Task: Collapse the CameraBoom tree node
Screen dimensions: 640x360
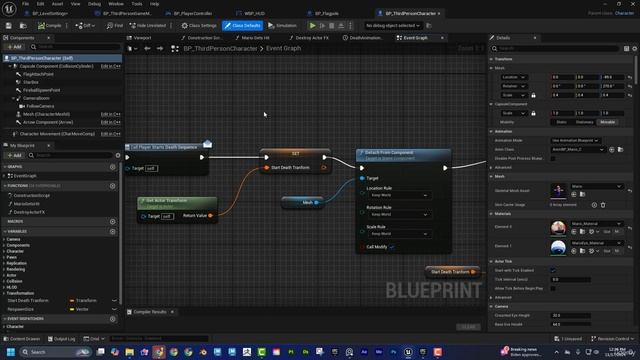Action: pos(13,98)
